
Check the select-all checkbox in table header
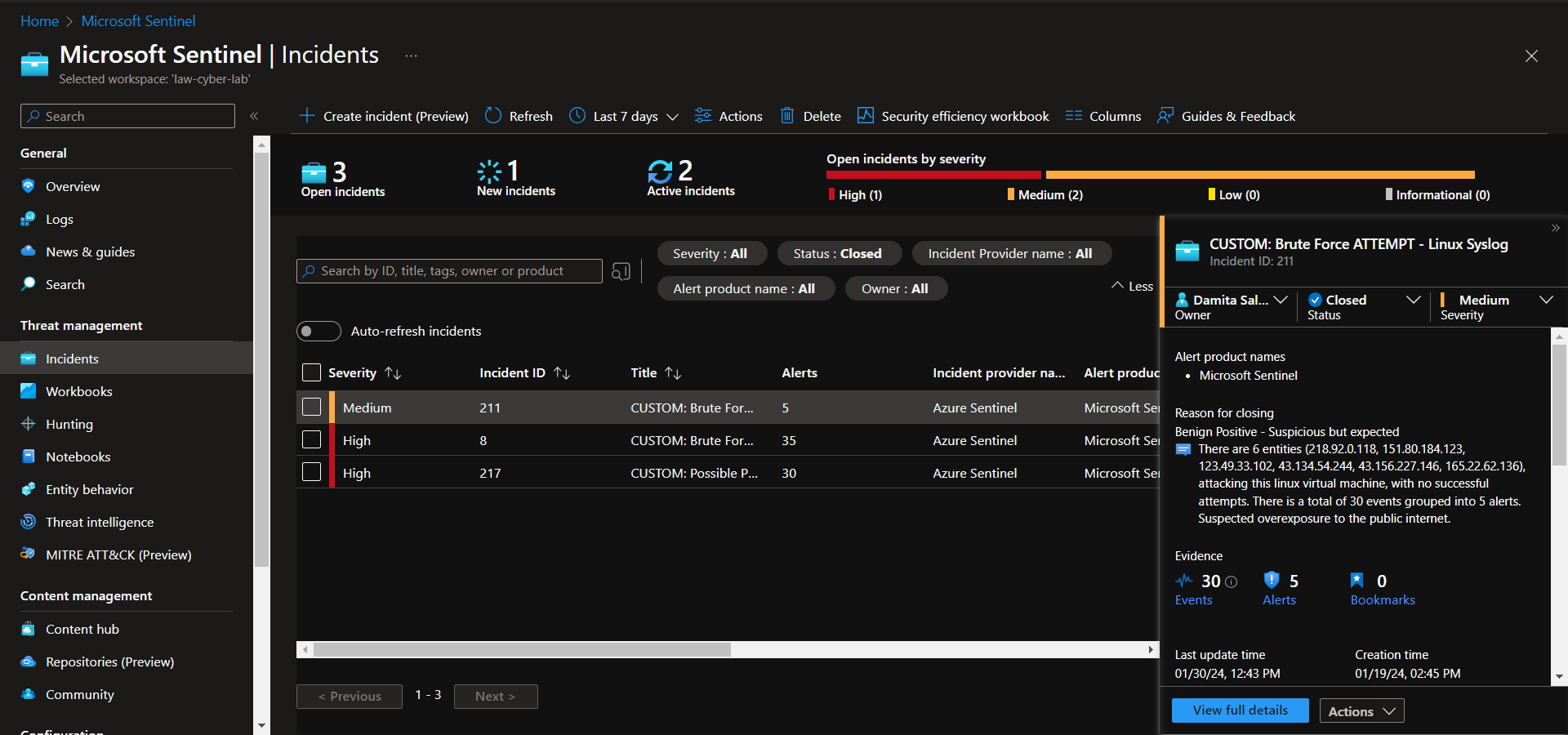(311, 372)
